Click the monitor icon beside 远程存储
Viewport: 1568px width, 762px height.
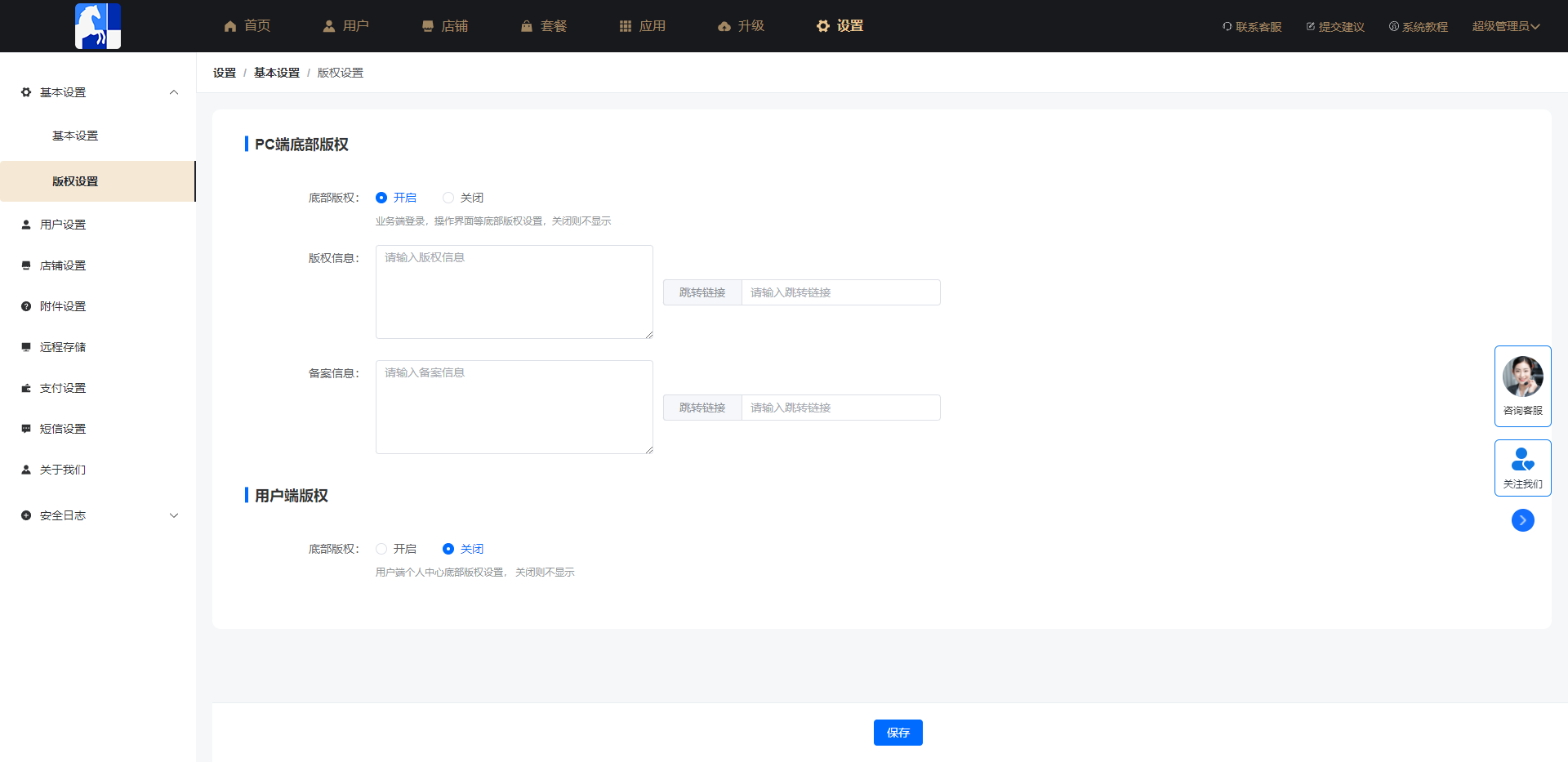(26, 347)
